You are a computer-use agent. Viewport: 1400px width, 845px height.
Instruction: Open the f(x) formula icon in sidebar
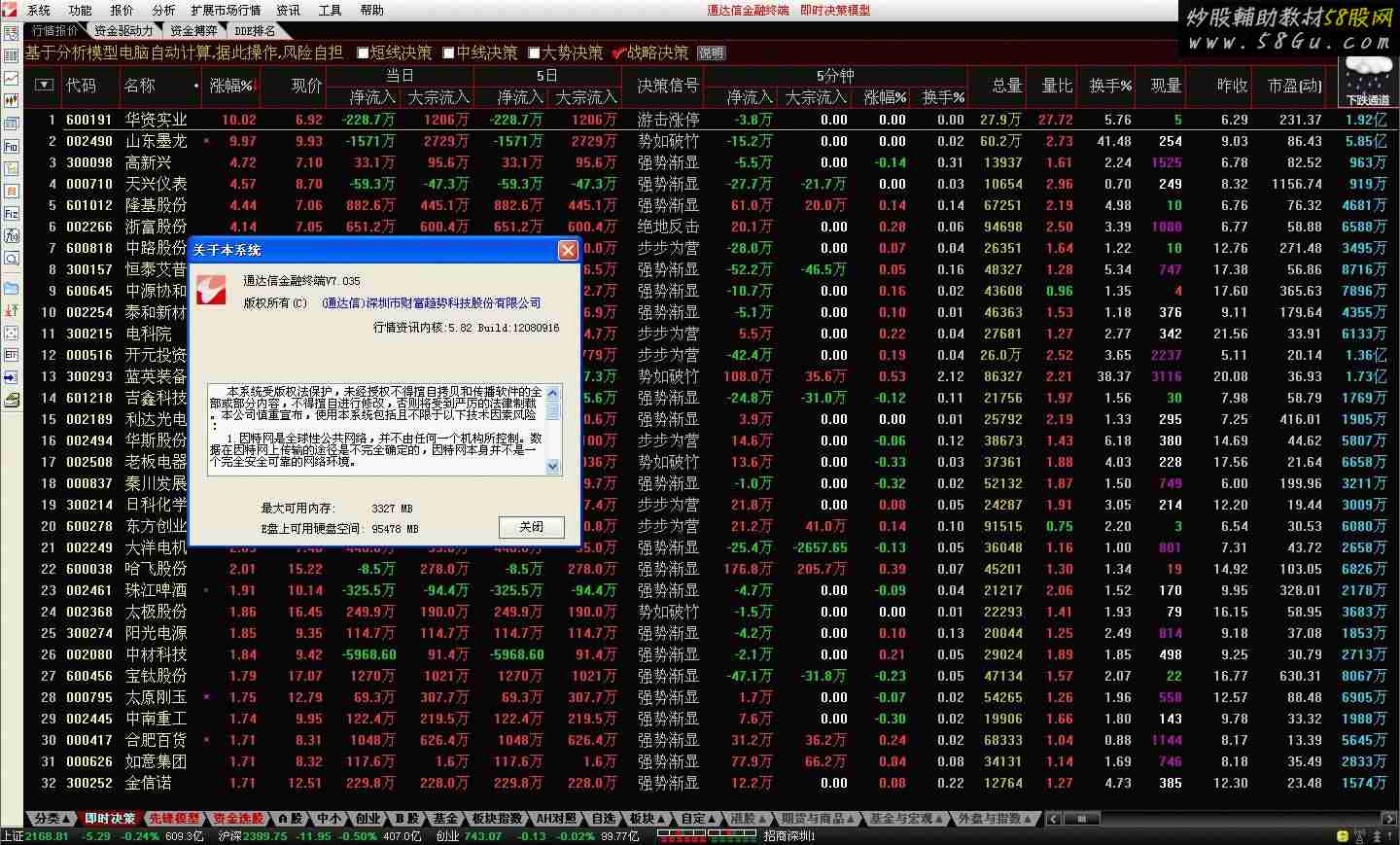11,235
